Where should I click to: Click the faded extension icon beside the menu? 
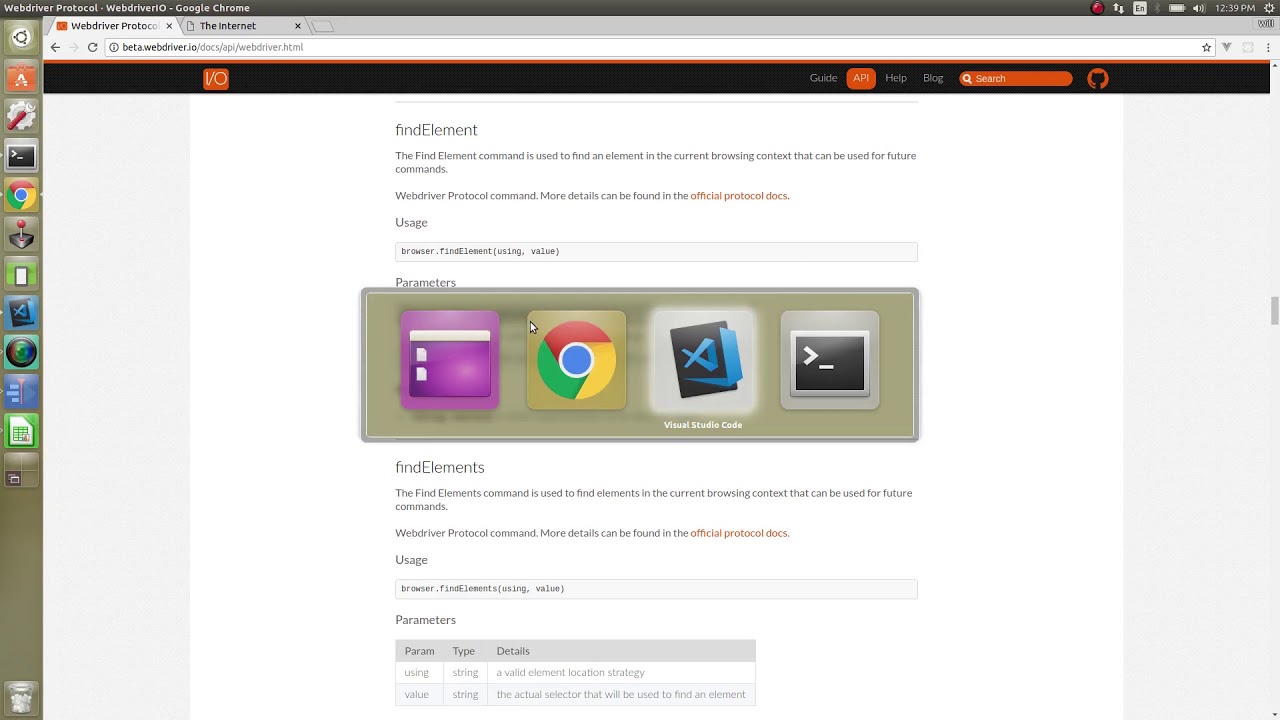(x=1248, y=47)
